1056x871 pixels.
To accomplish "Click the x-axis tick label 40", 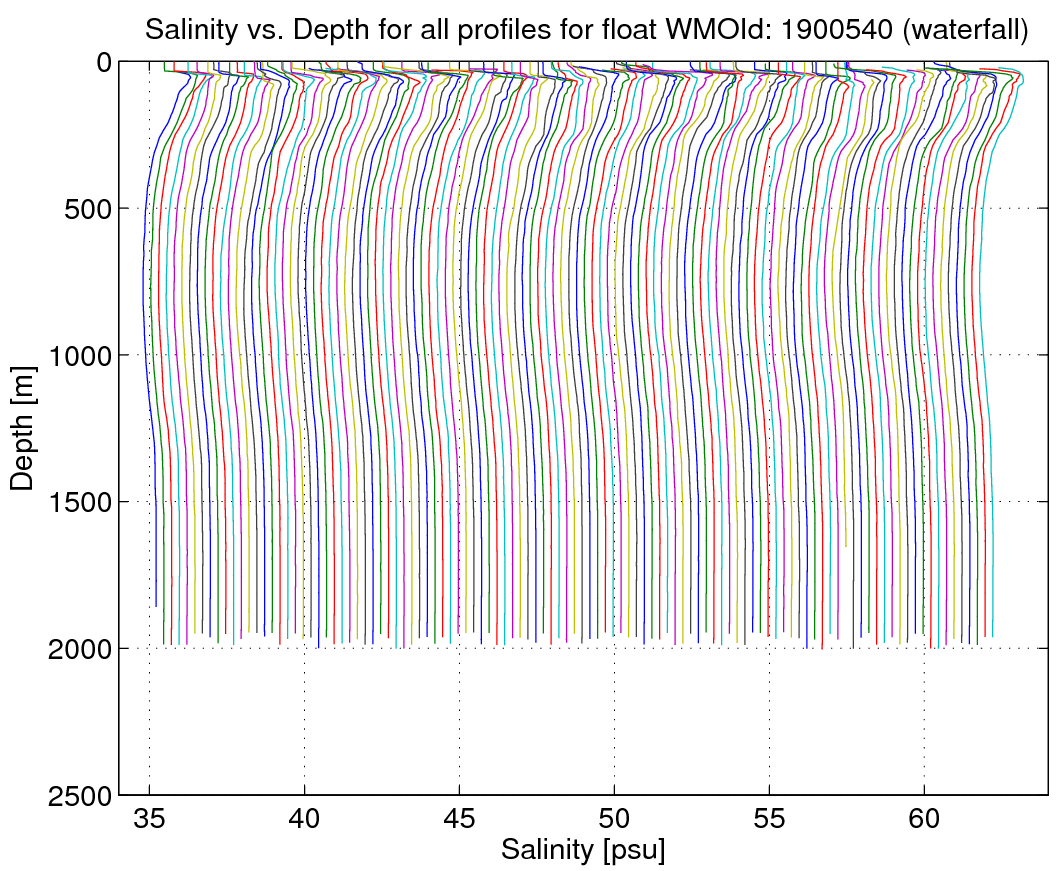I will (x=304, y=819).
